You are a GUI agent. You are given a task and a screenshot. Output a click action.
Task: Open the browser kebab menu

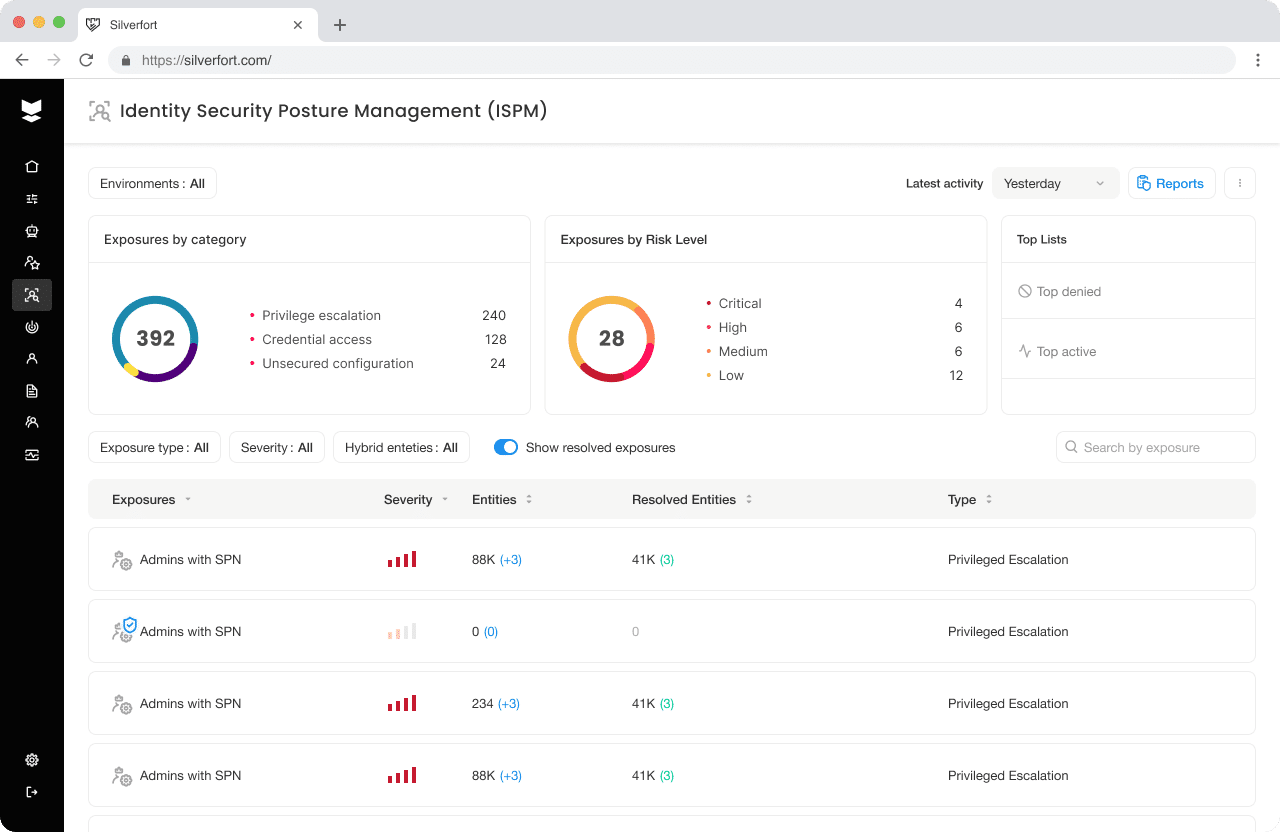point(1258,60)
